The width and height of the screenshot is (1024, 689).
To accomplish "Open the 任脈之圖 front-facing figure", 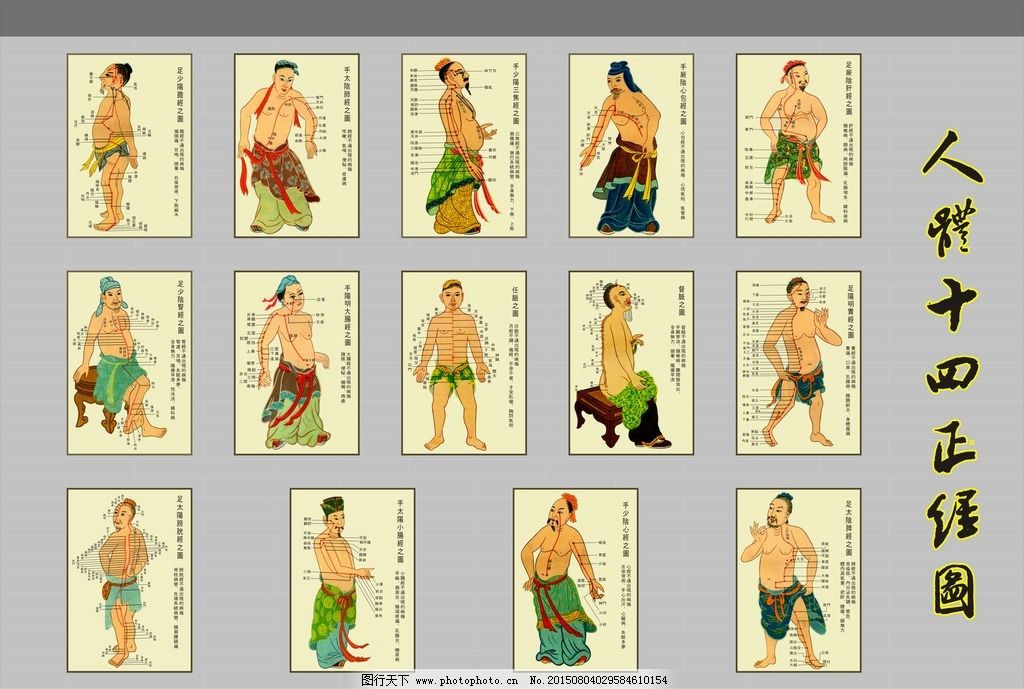I will coord(464,363).
